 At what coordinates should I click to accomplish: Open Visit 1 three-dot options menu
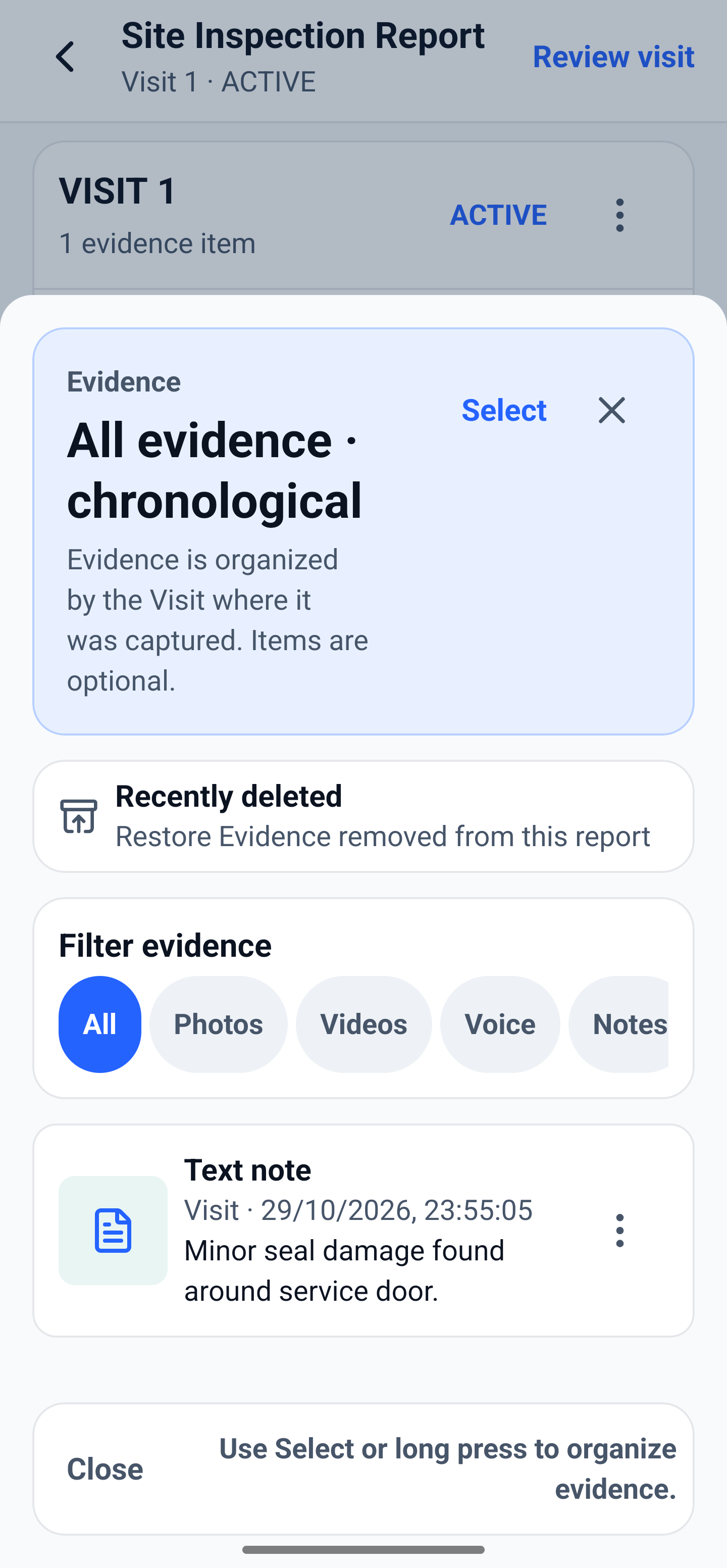pyautogui.click(x=619, y=215)
